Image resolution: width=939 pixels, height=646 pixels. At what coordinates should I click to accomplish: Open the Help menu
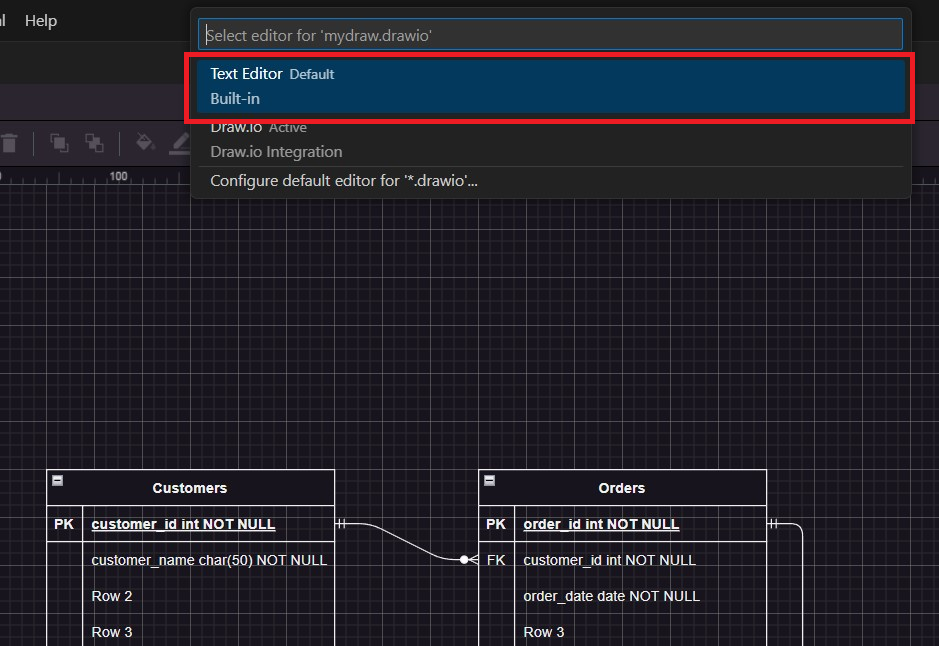pyautogui.click(x=40, y=20)
